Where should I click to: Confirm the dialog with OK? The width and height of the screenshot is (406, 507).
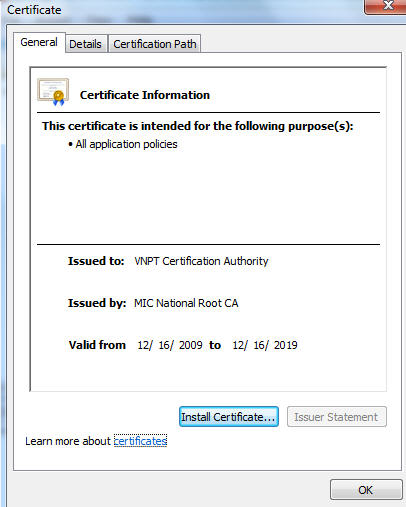(366, 490)
